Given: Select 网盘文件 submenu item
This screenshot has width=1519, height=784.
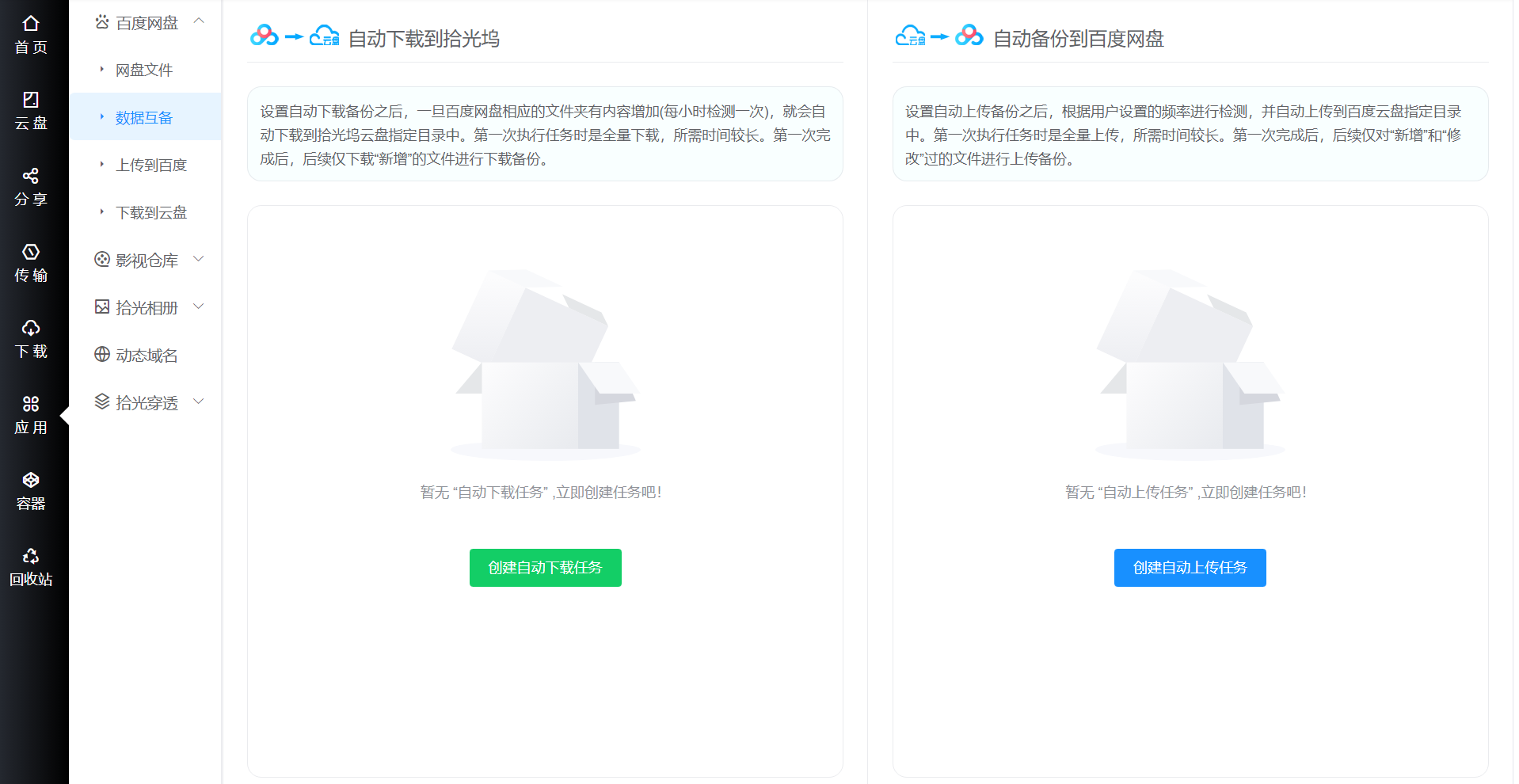Looking at the screenshot, I should click(x=146, y=70).
